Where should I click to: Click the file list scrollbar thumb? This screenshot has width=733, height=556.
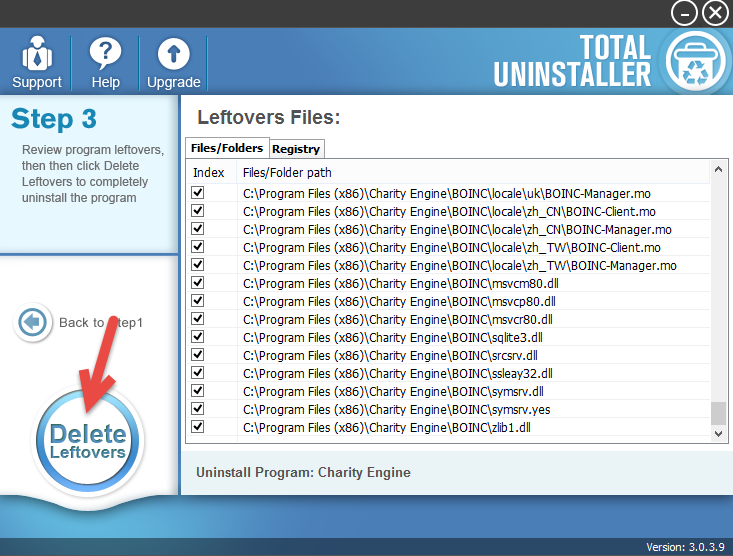pos(719,413)
